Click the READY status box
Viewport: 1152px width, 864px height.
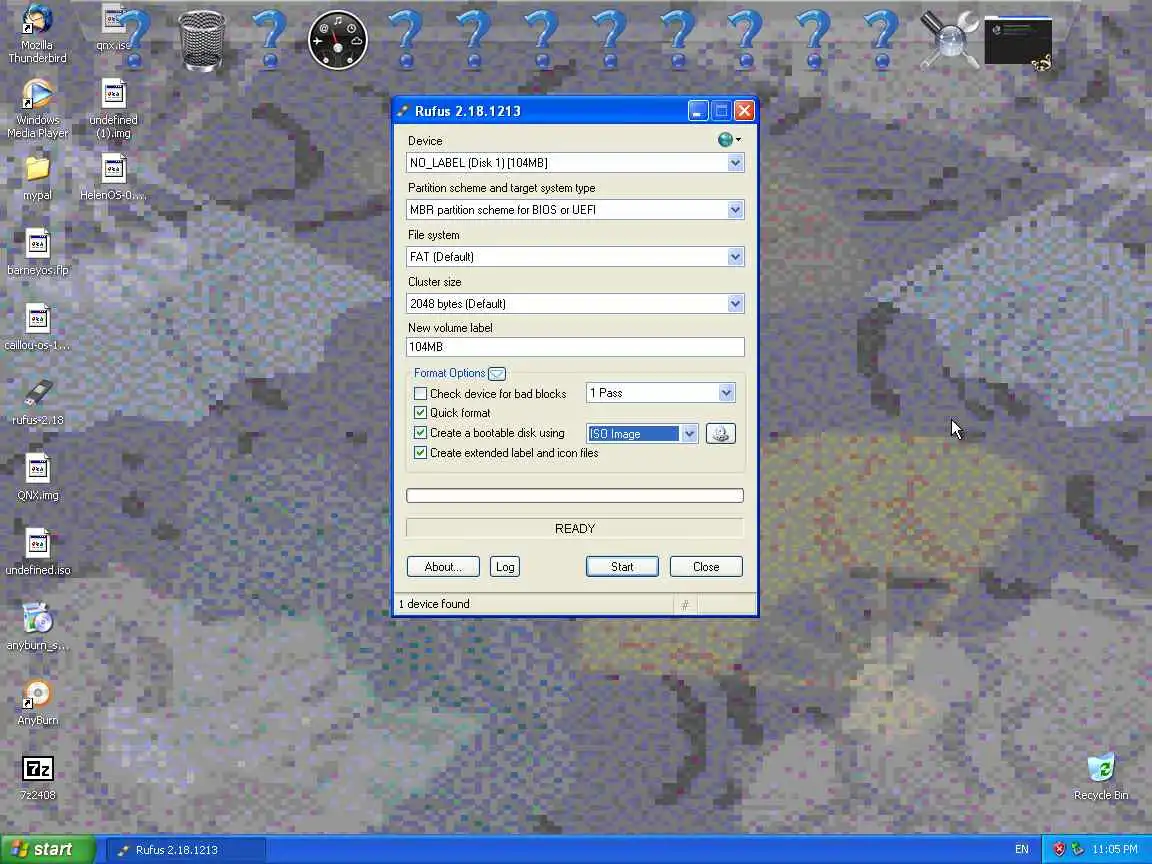[575, 528]
